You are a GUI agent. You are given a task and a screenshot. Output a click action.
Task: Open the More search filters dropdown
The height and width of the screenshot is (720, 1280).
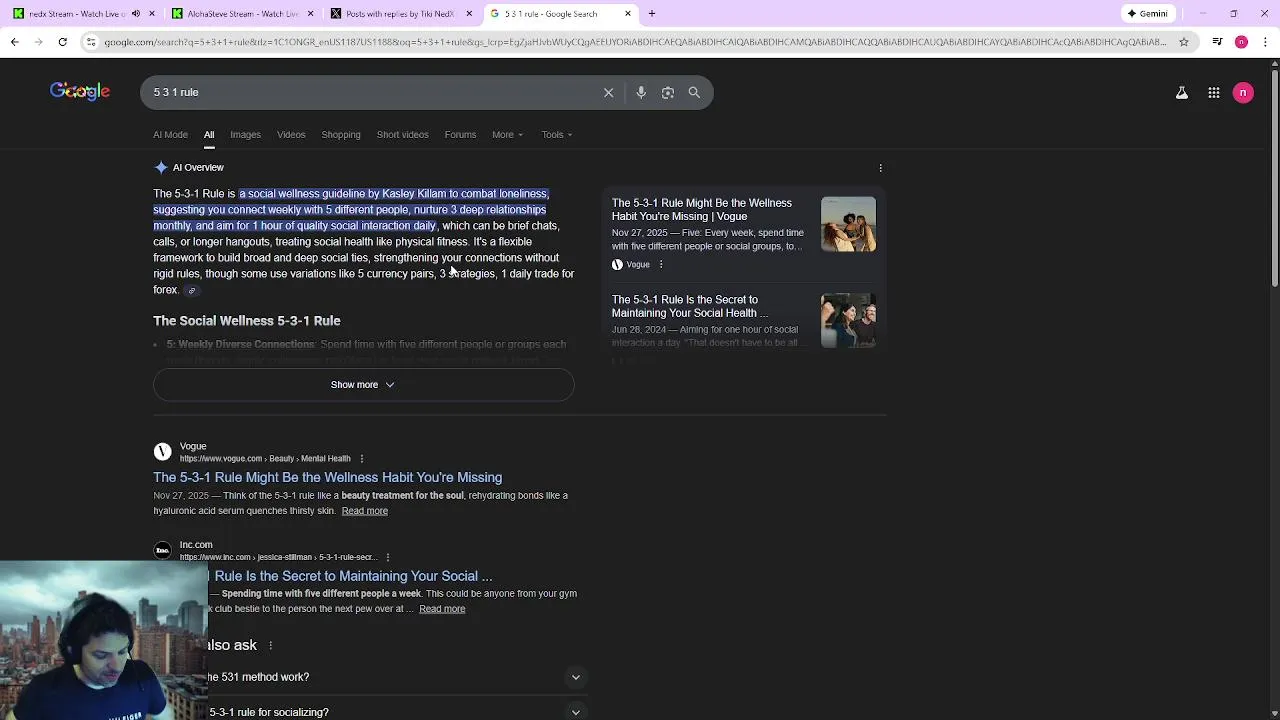[x=507, y=135]
